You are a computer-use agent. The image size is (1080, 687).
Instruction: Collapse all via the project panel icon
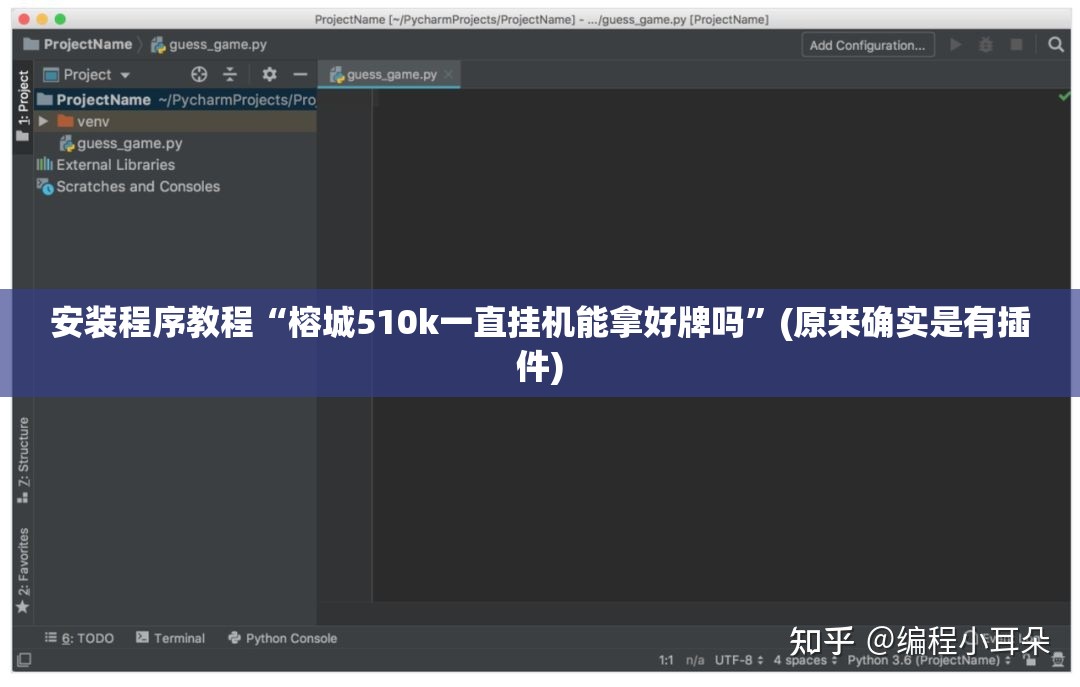[x=230, y=74]
